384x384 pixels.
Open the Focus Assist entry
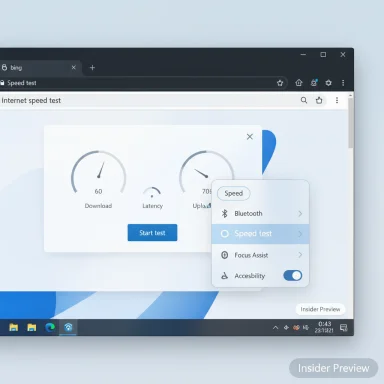click(260, 255)
